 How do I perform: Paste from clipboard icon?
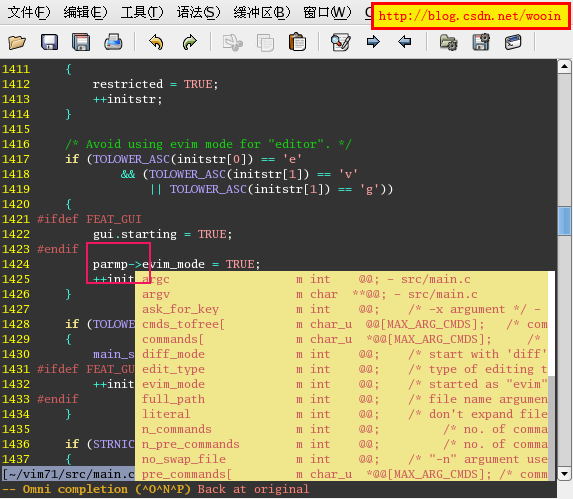pos(297,42)
